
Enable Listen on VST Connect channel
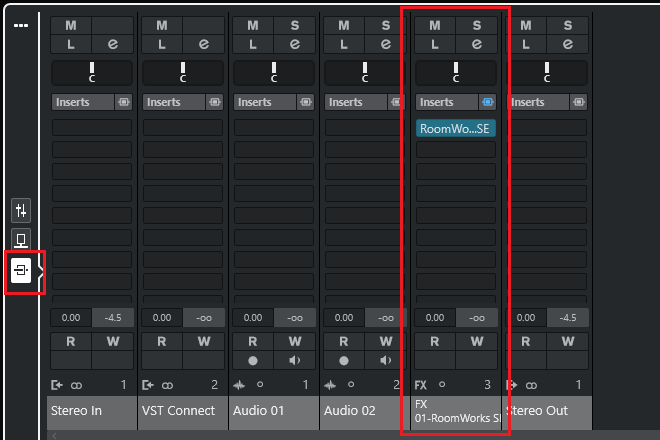(x=162, y=44)
